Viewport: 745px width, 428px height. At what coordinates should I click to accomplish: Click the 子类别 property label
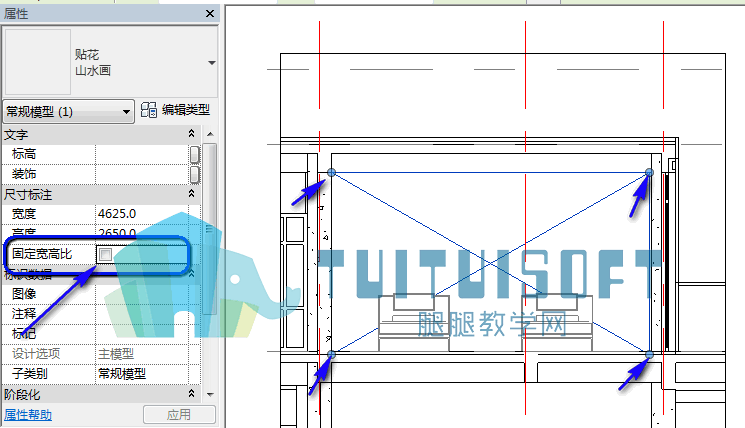(x=29, y=374)
